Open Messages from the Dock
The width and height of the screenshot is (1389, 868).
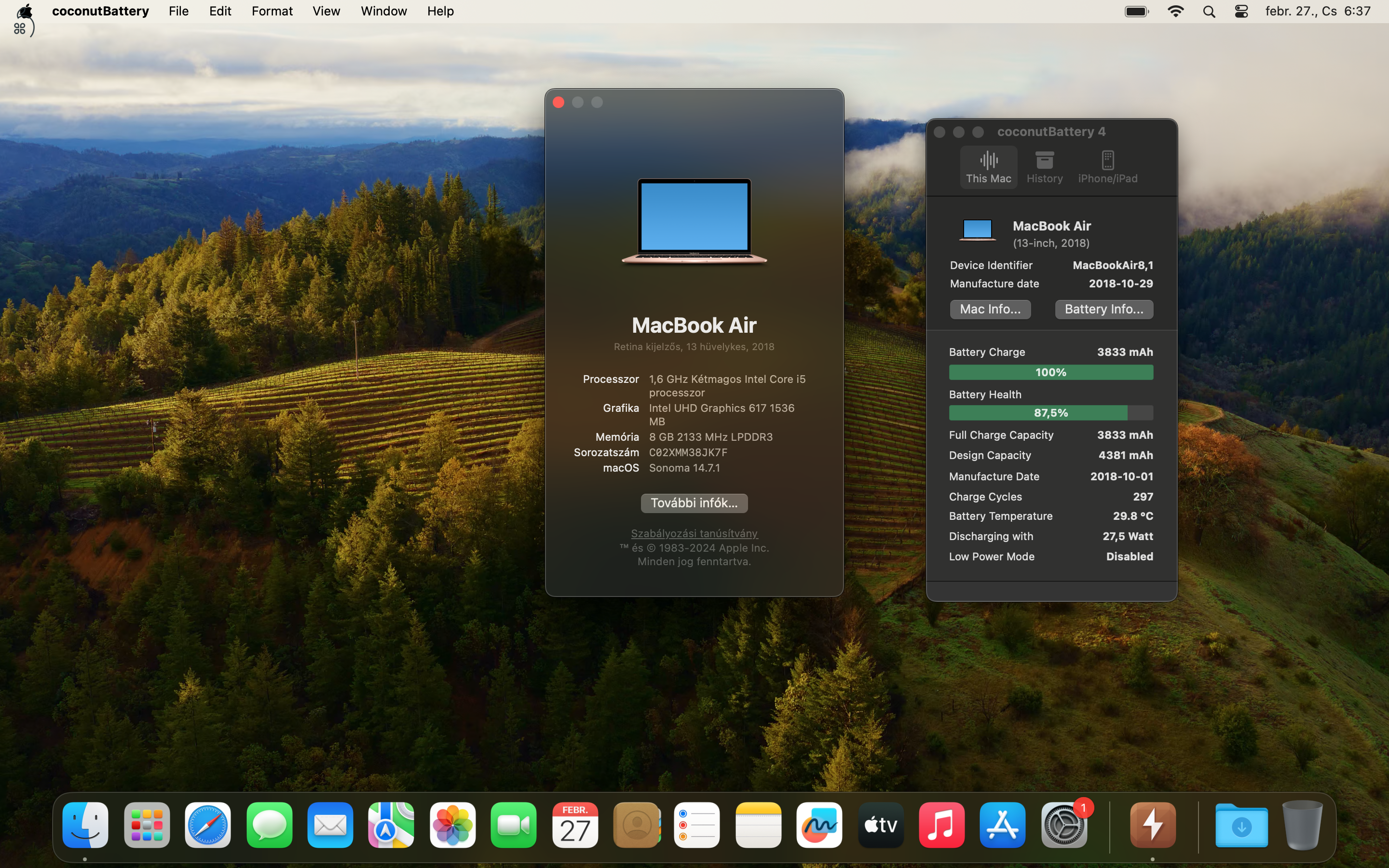click(x=269, y=825)
